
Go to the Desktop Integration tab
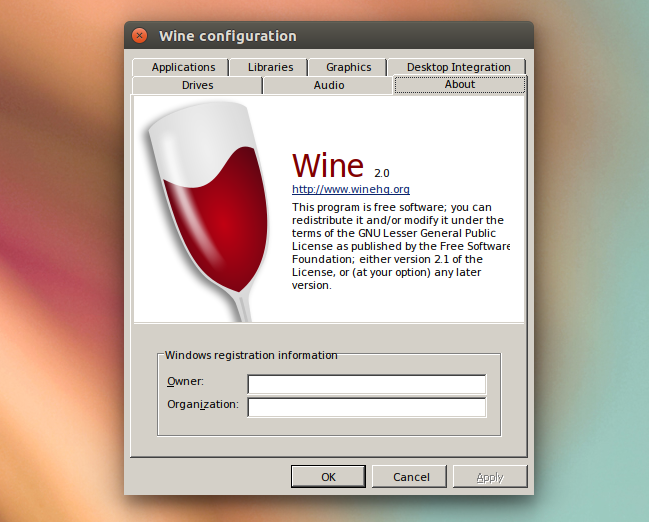coord(458,67)
